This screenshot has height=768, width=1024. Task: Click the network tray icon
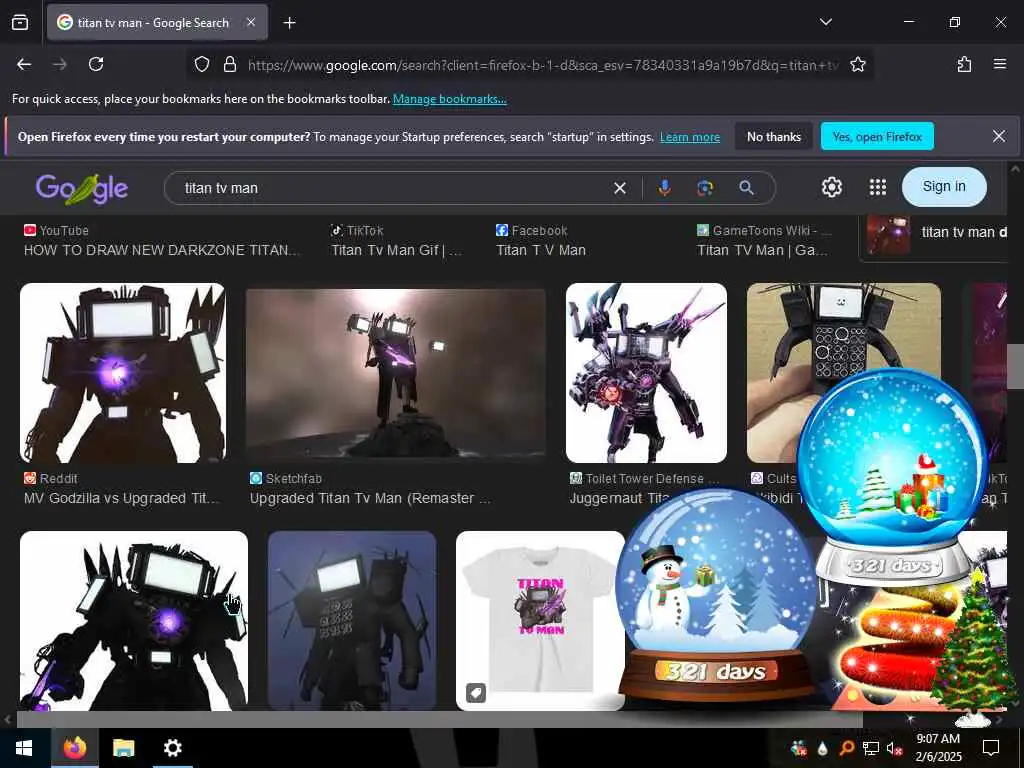click(871, 748)
